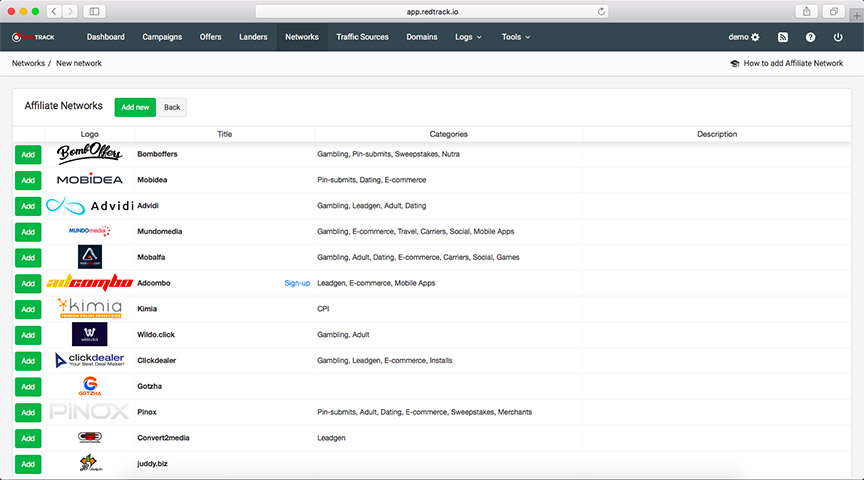Click Safari forward arrow
Viewport: 864px width, 480px height.
click(x=69, y=11)
